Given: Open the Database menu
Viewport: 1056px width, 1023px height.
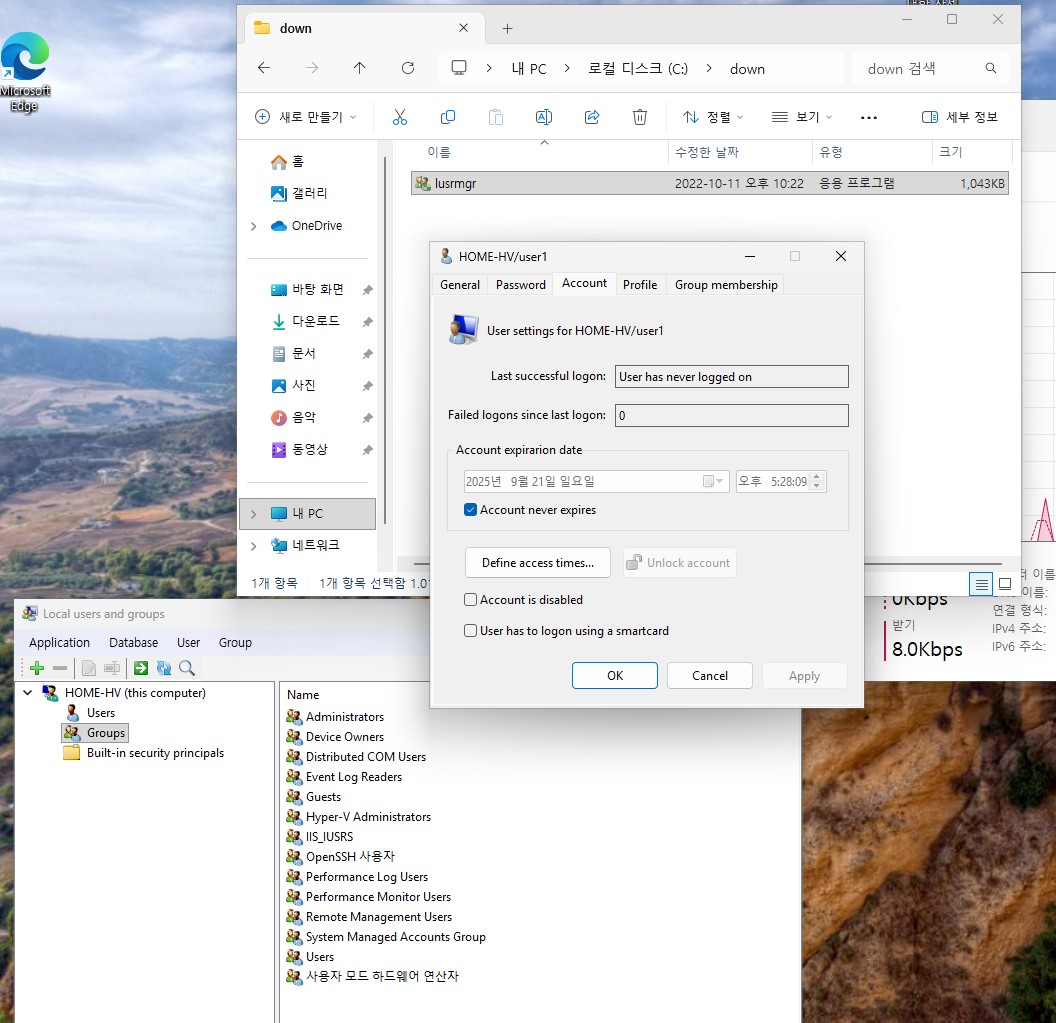Looking at the screenshot, I should click(x=133, y=643).
